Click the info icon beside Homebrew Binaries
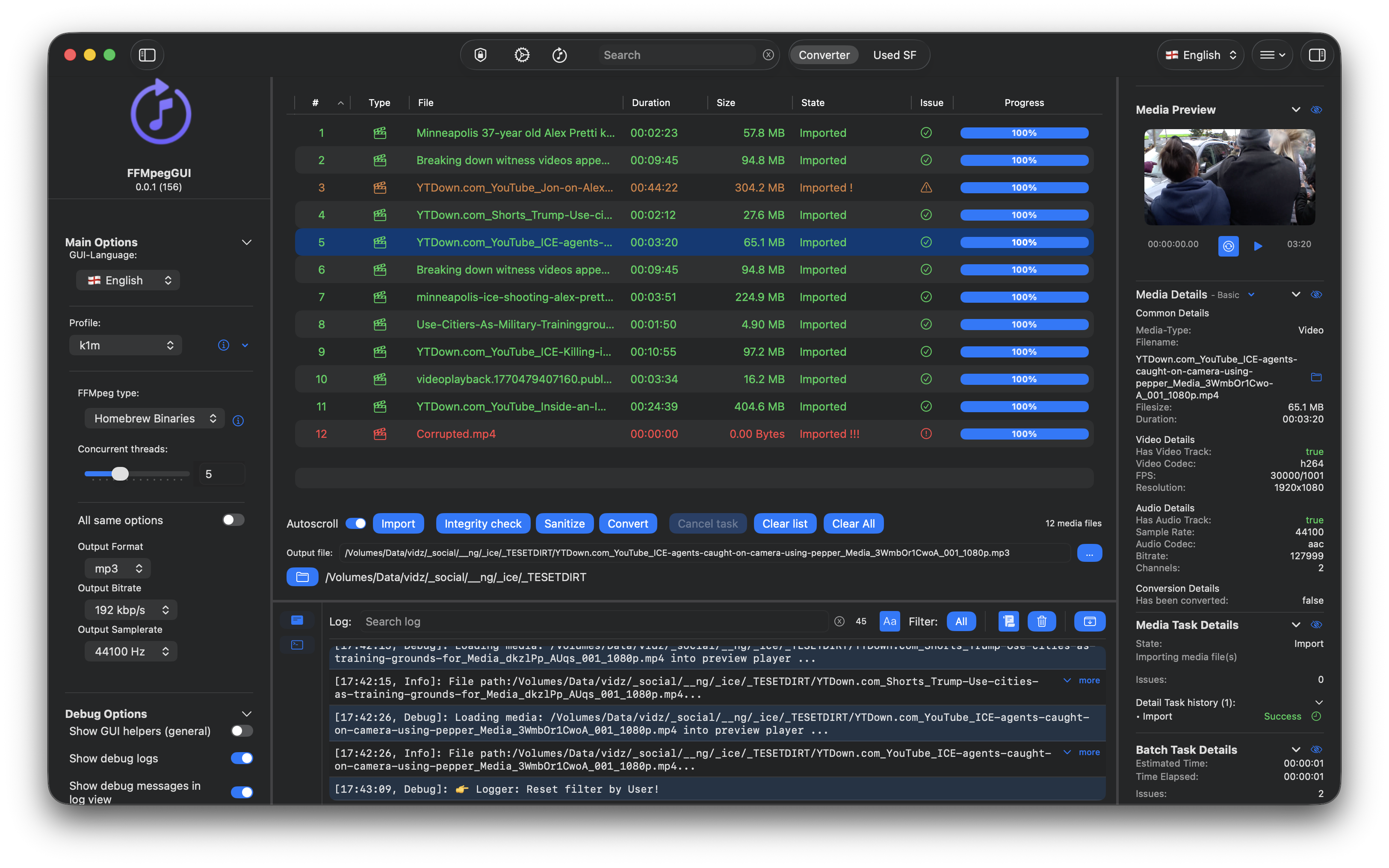This screenshot has height=868, width=1389. 238,421
